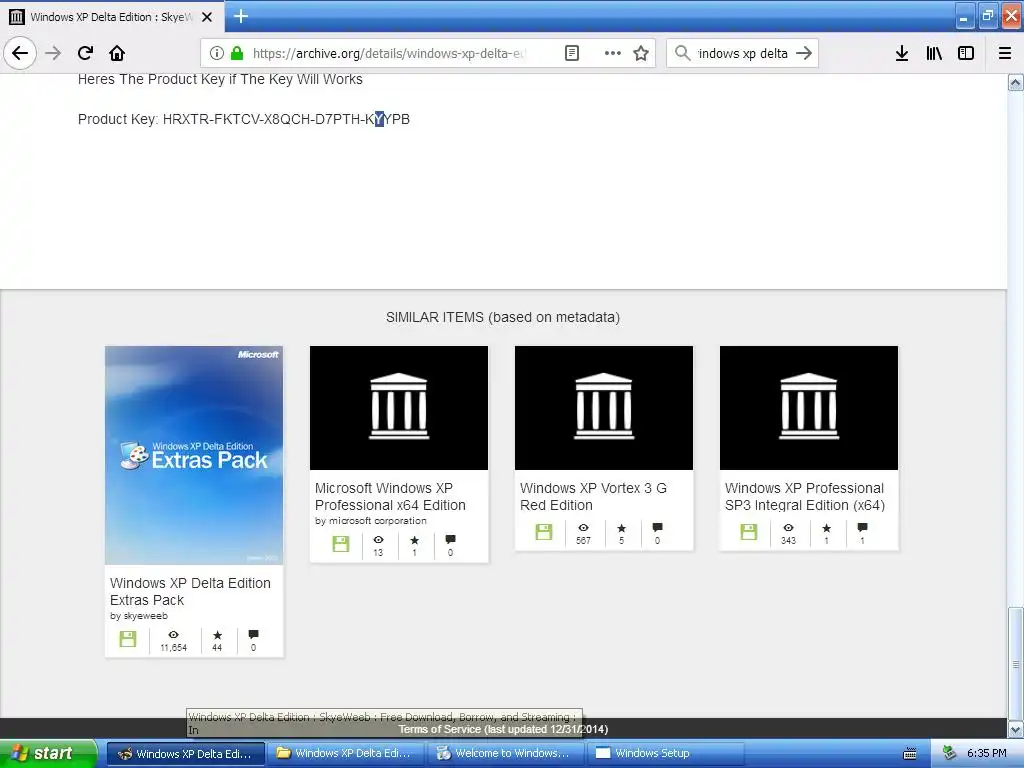1024x768 pixels.
Task: Open the Firefox home page
Action: coord(117,53)
